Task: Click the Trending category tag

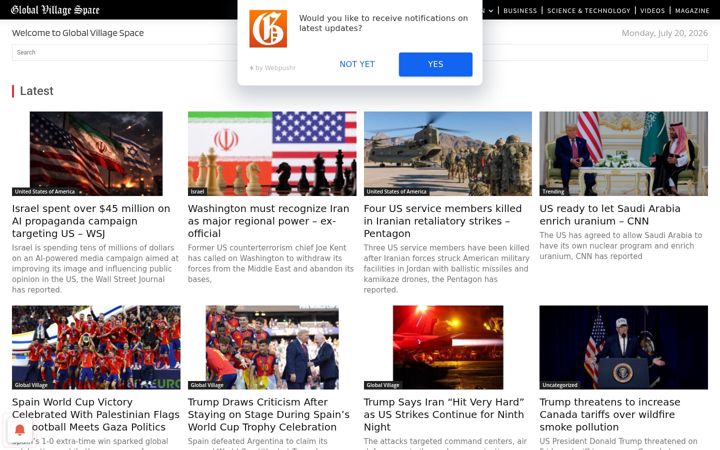Action: pyautogui.click(x=553, y=191)
